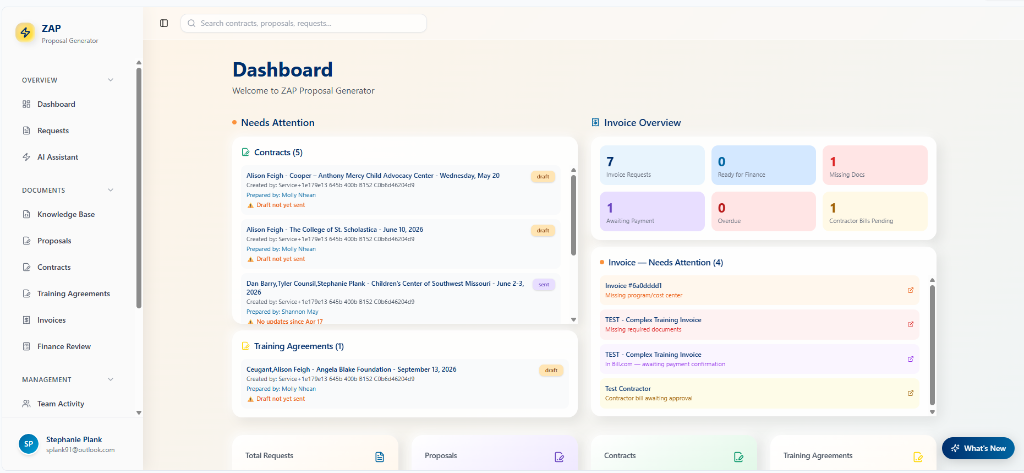Click the Invoice Overview header icon
Viewport: 1024px width, 473px height.
point(596,122)
